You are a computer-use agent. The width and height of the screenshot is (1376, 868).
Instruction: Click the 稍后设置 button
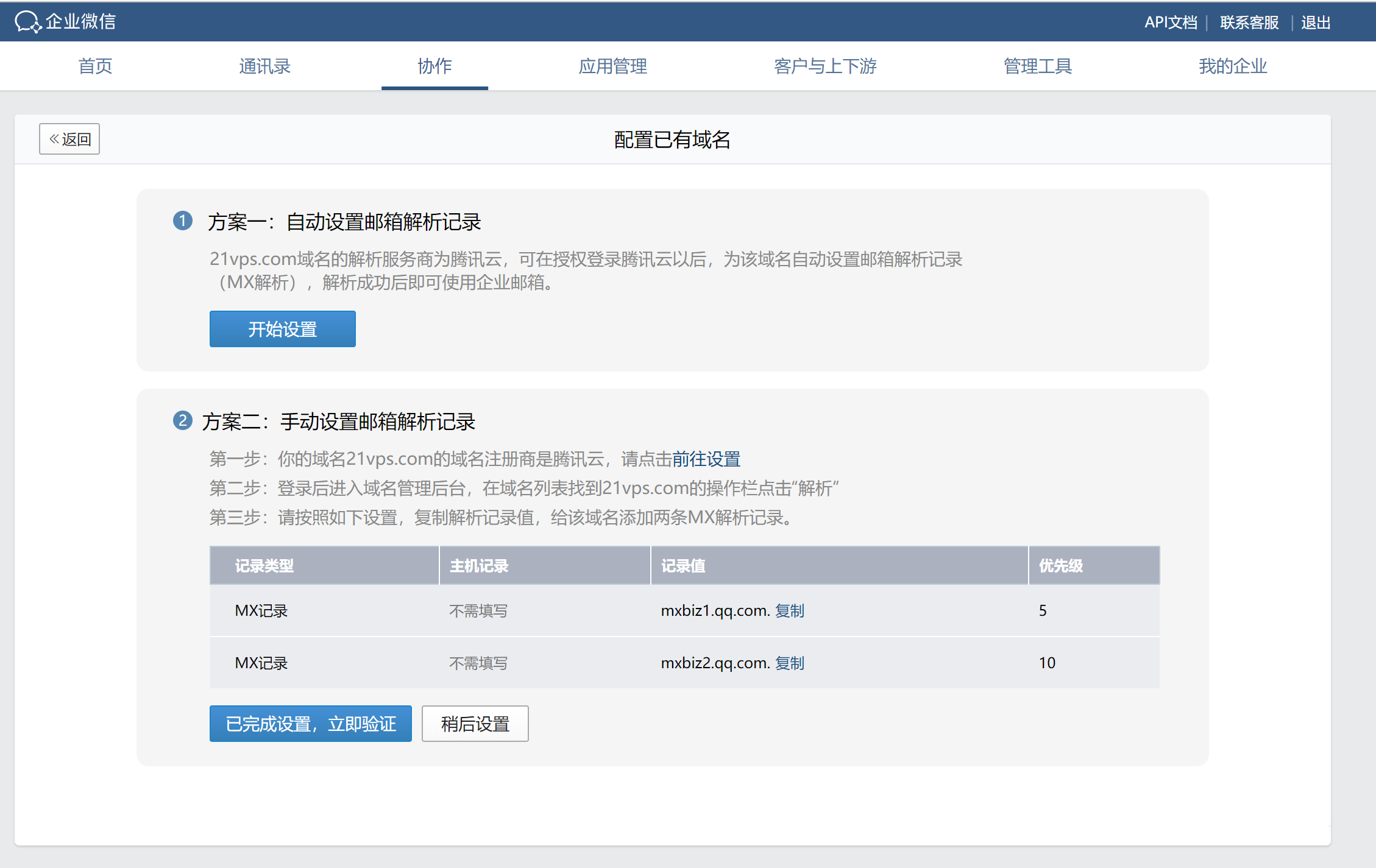(475, 724)
